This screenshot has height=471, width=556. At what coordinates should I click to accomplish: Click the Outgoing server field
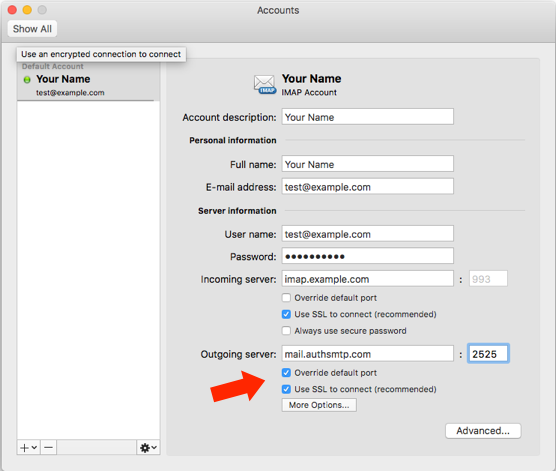(x=367, y=354)
